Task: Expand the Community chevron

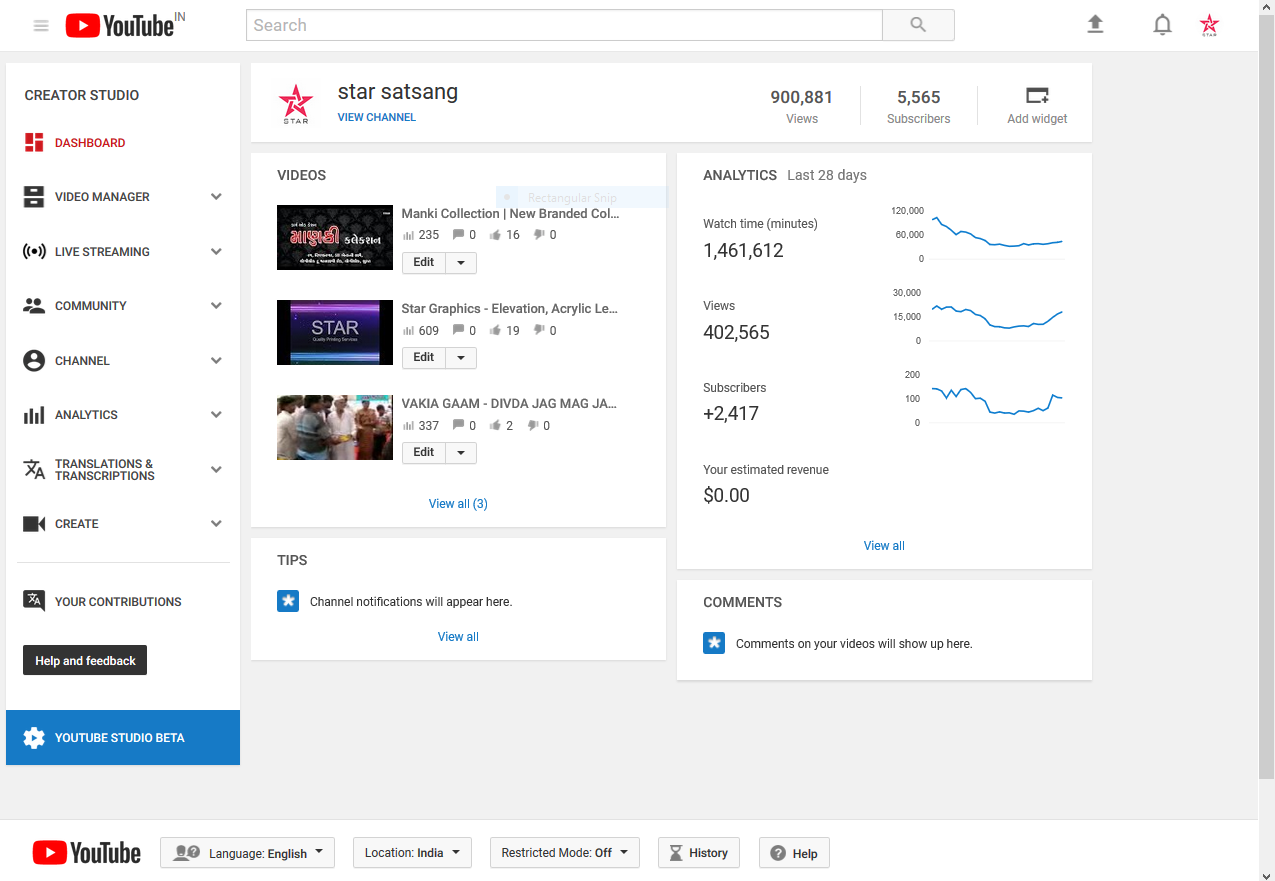Action: pos(216,306)
